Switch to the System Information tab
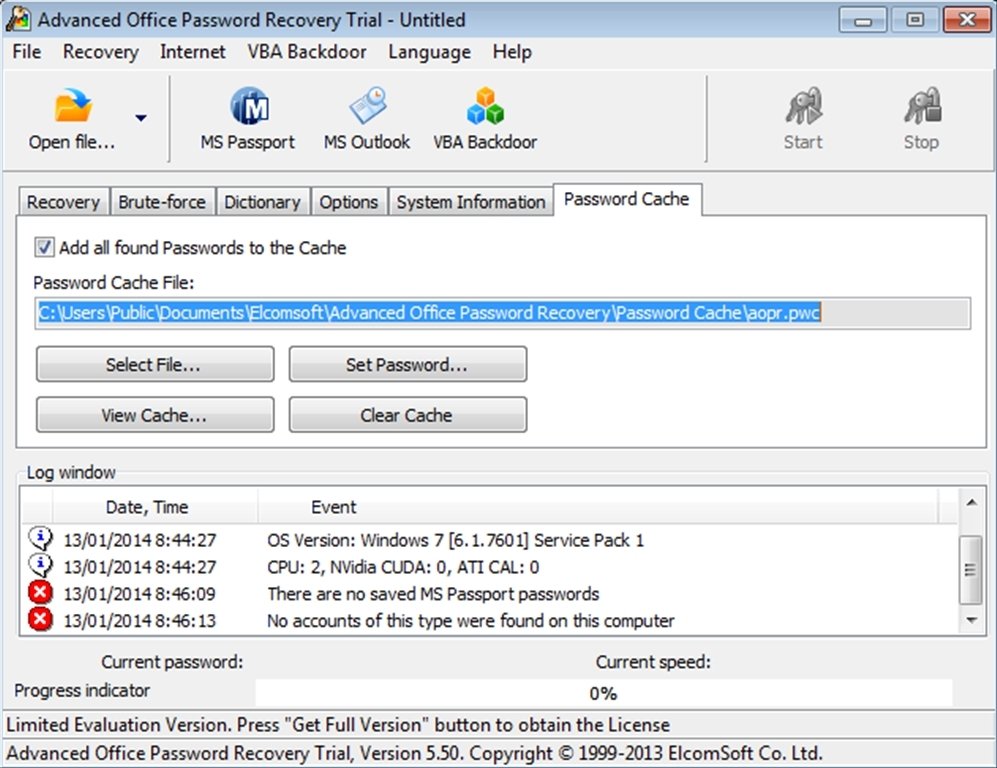Viewport: 997px width, 768px height. point(471,202)
